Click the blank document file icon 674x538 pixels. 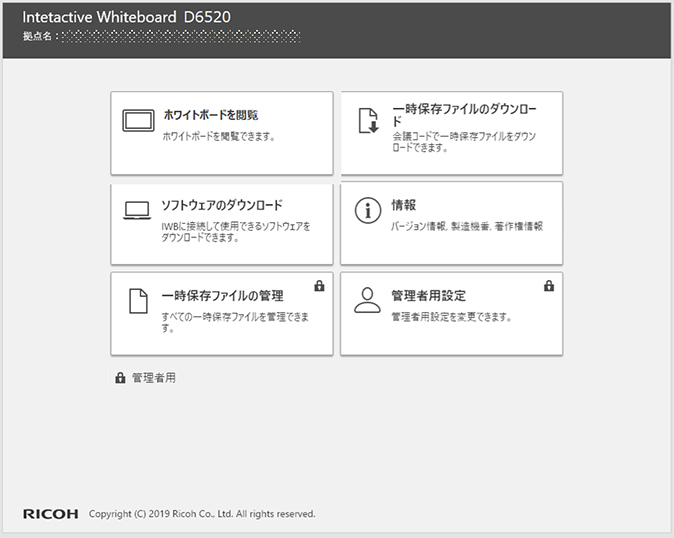pyautogui.click(x=138, y=301)
